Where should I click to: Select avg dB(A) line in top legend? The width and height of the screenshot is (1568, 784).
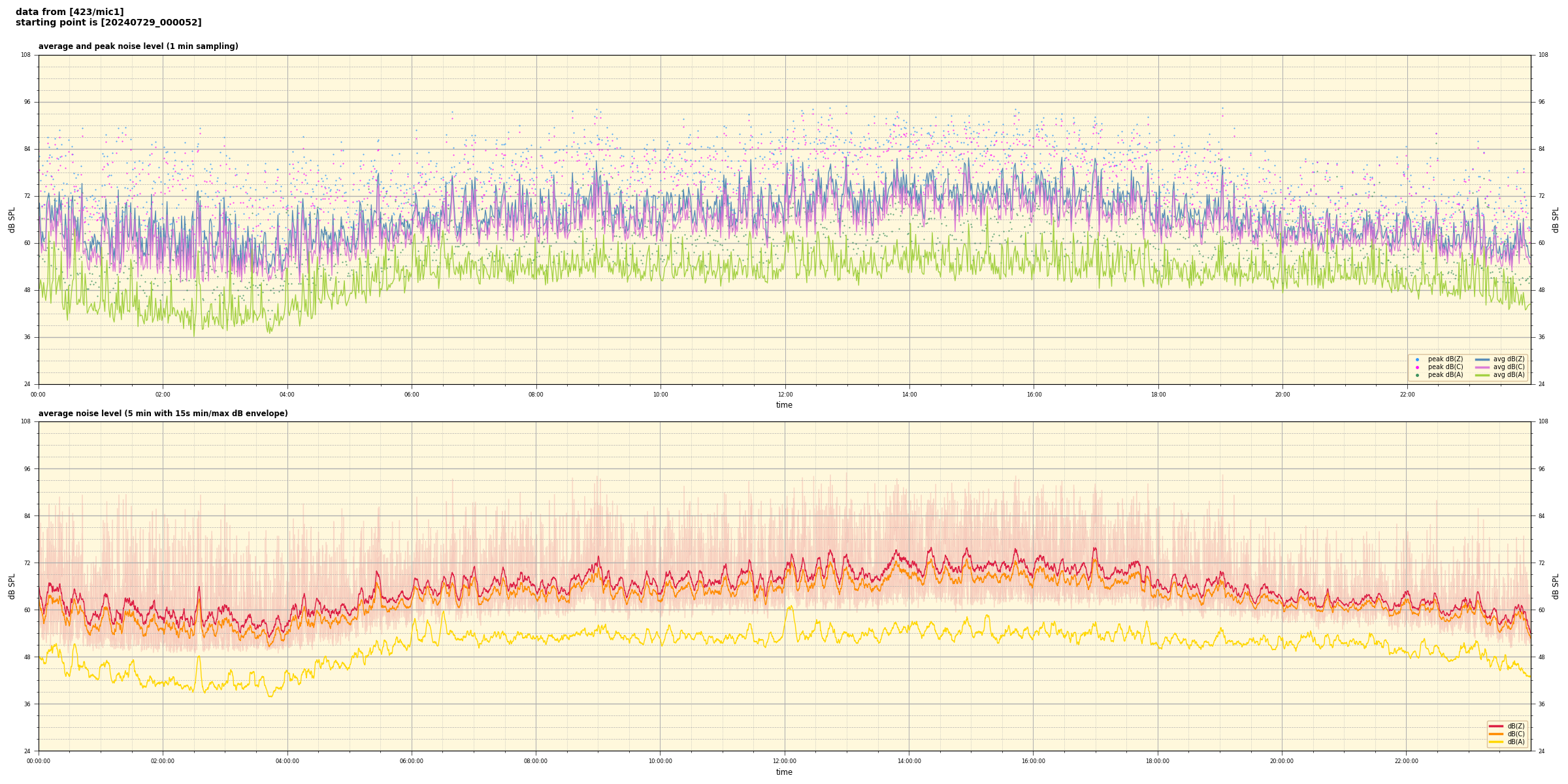click(x=1482, y=375)
